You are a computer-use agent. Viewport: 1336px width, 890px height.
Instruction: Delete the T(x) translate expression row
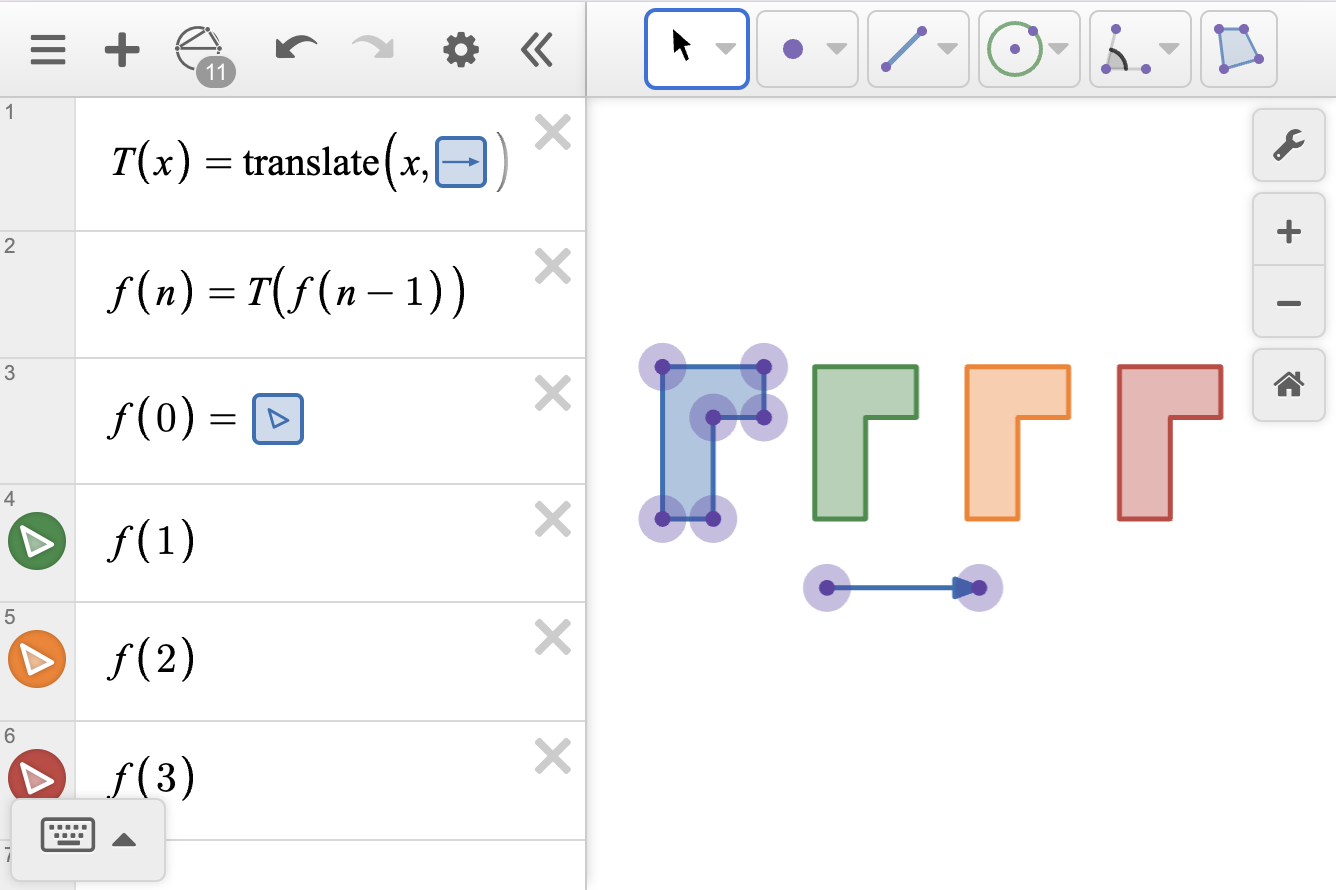point(552,132)
